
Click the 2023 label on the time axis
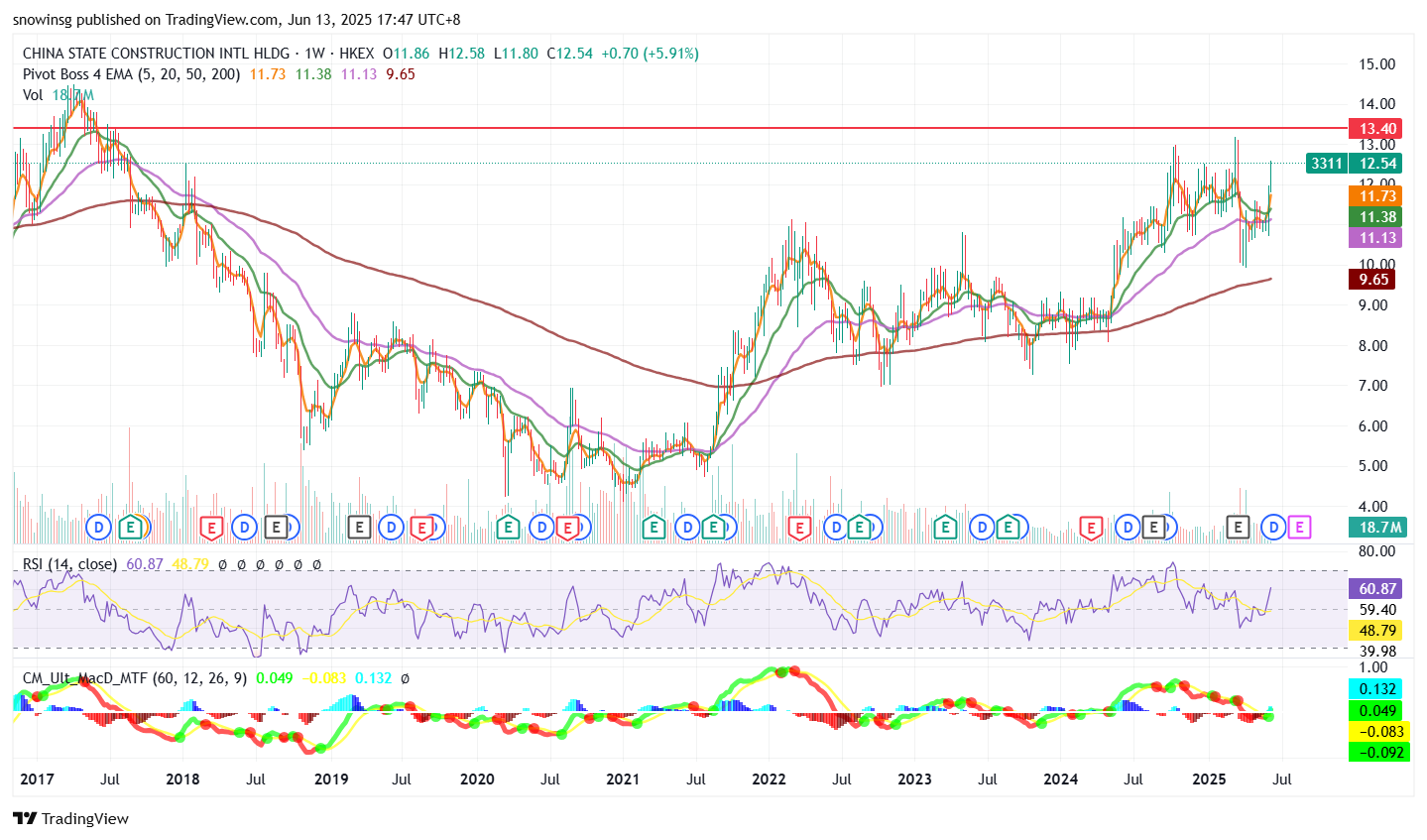pos(914,779)
